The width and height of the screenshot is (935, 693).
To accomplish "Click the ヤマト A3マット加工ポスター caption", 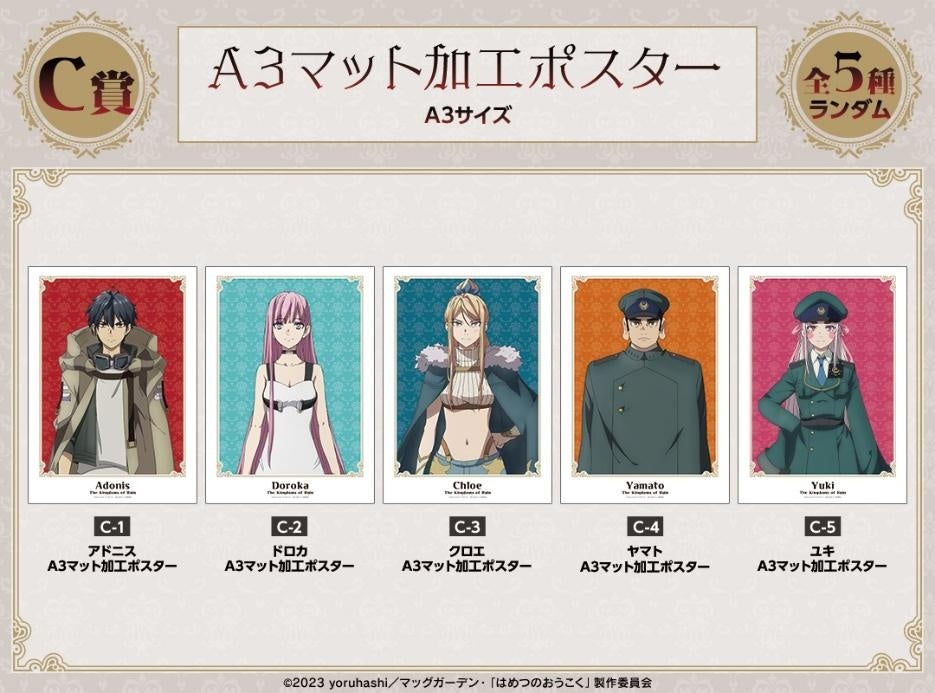I will tap(645, 559).
